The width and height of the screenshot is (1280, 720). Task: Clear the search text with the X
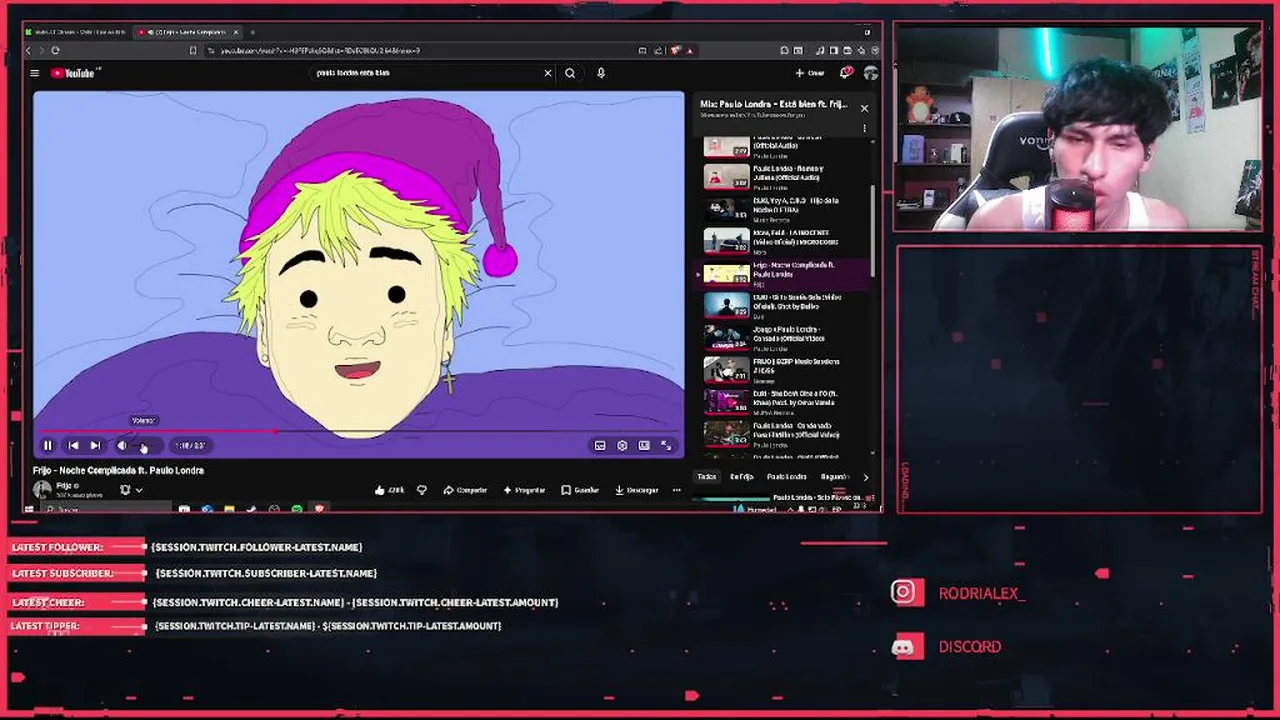pyautogui.click(x=548, y=73)
